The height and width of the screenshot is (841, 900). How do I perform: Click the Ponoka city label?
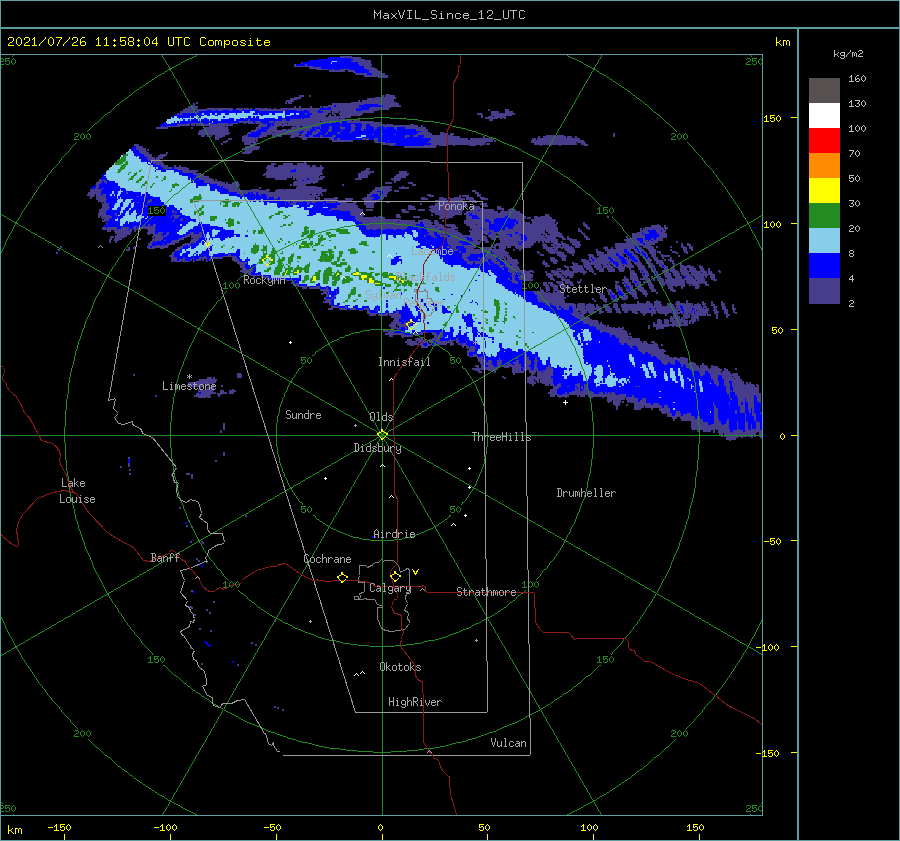point(456,206)
